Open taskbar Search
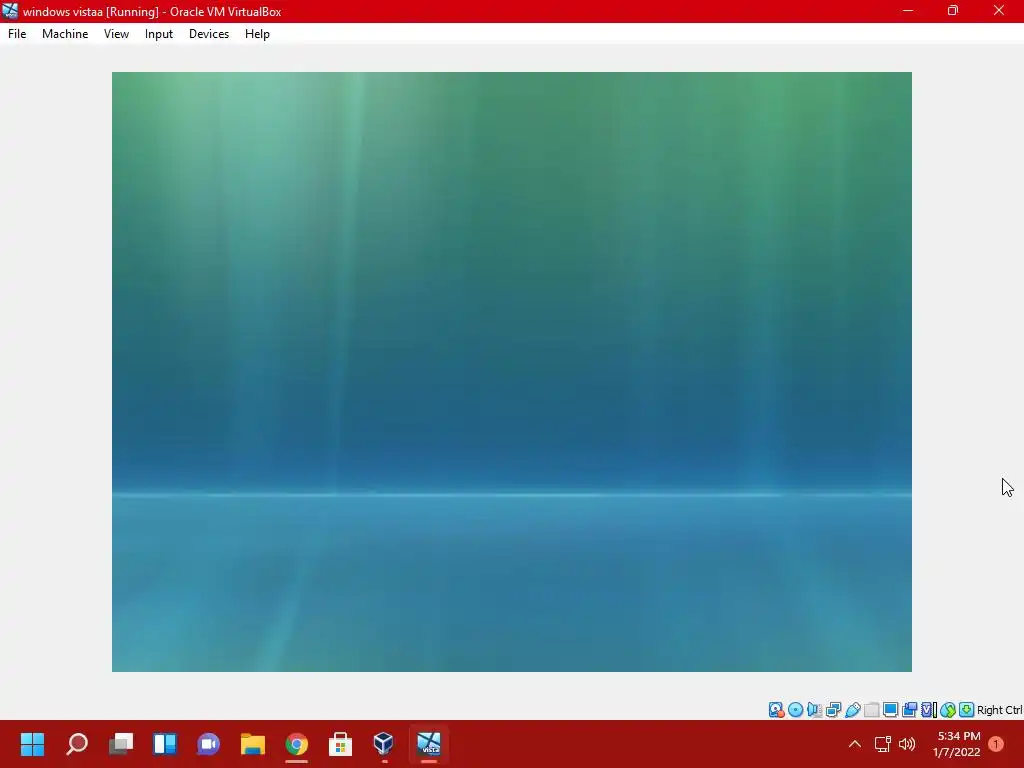This screenshot has width=1024, height=768. [x=76, y=744]
